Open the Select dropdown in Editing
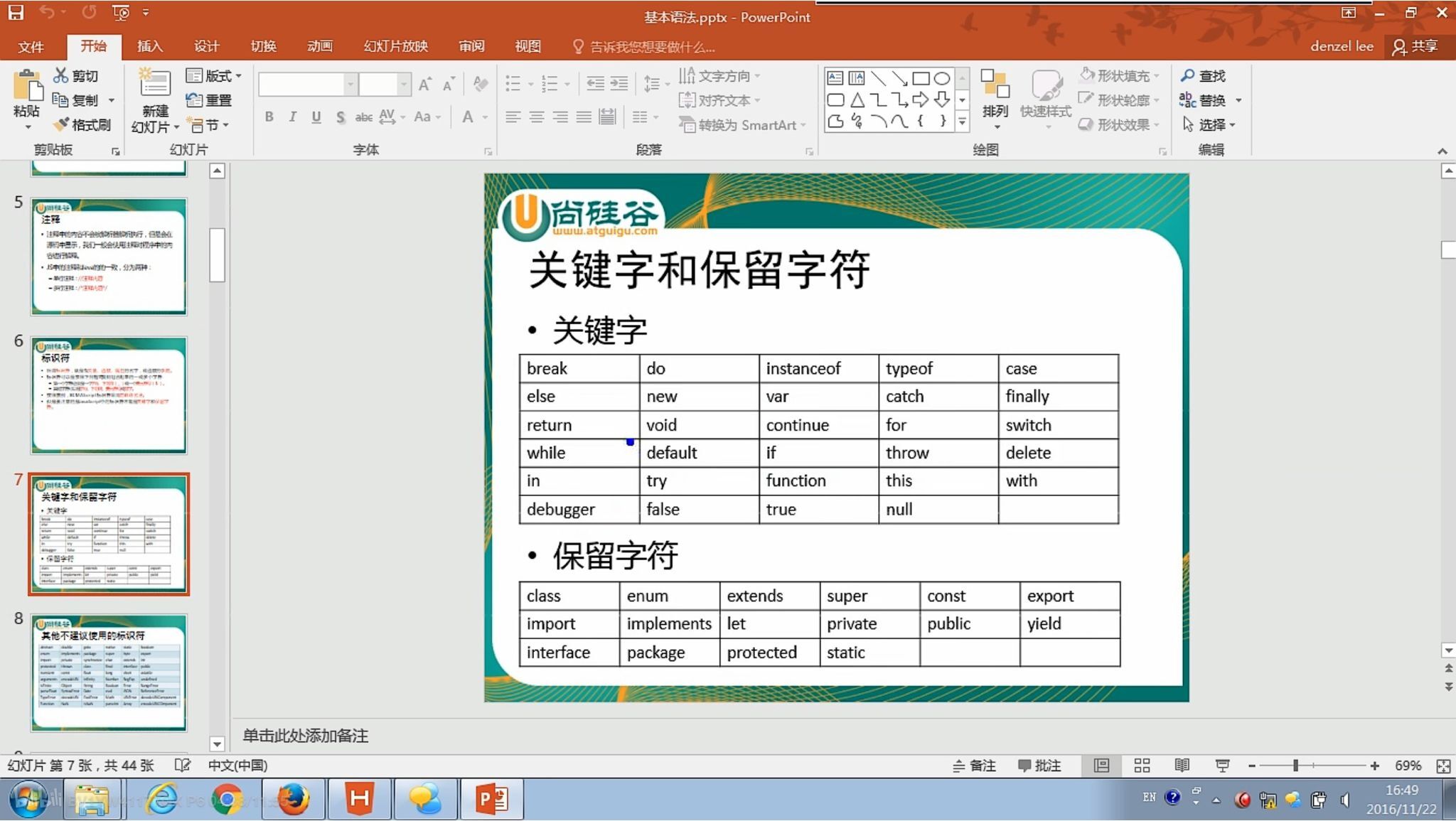Viewport: 1456px width, 821px height. [1209, 124]
